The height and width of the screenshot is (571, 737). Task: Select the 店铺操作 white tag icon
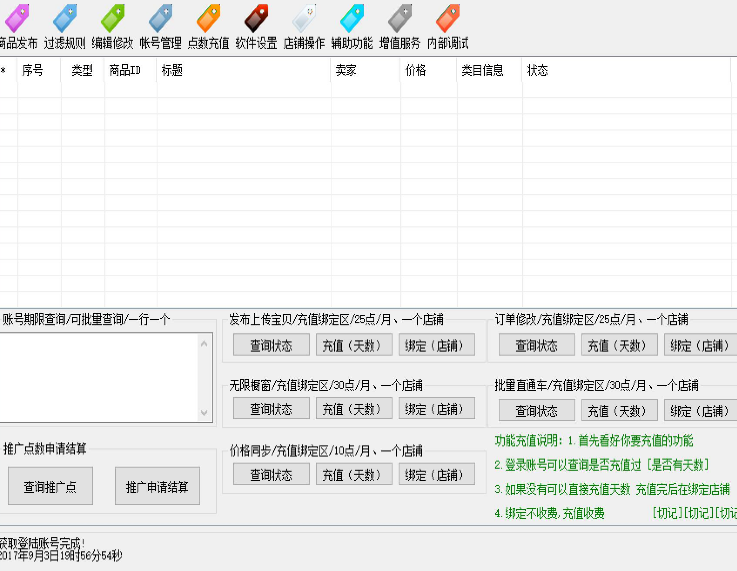[x=304, y=18]
